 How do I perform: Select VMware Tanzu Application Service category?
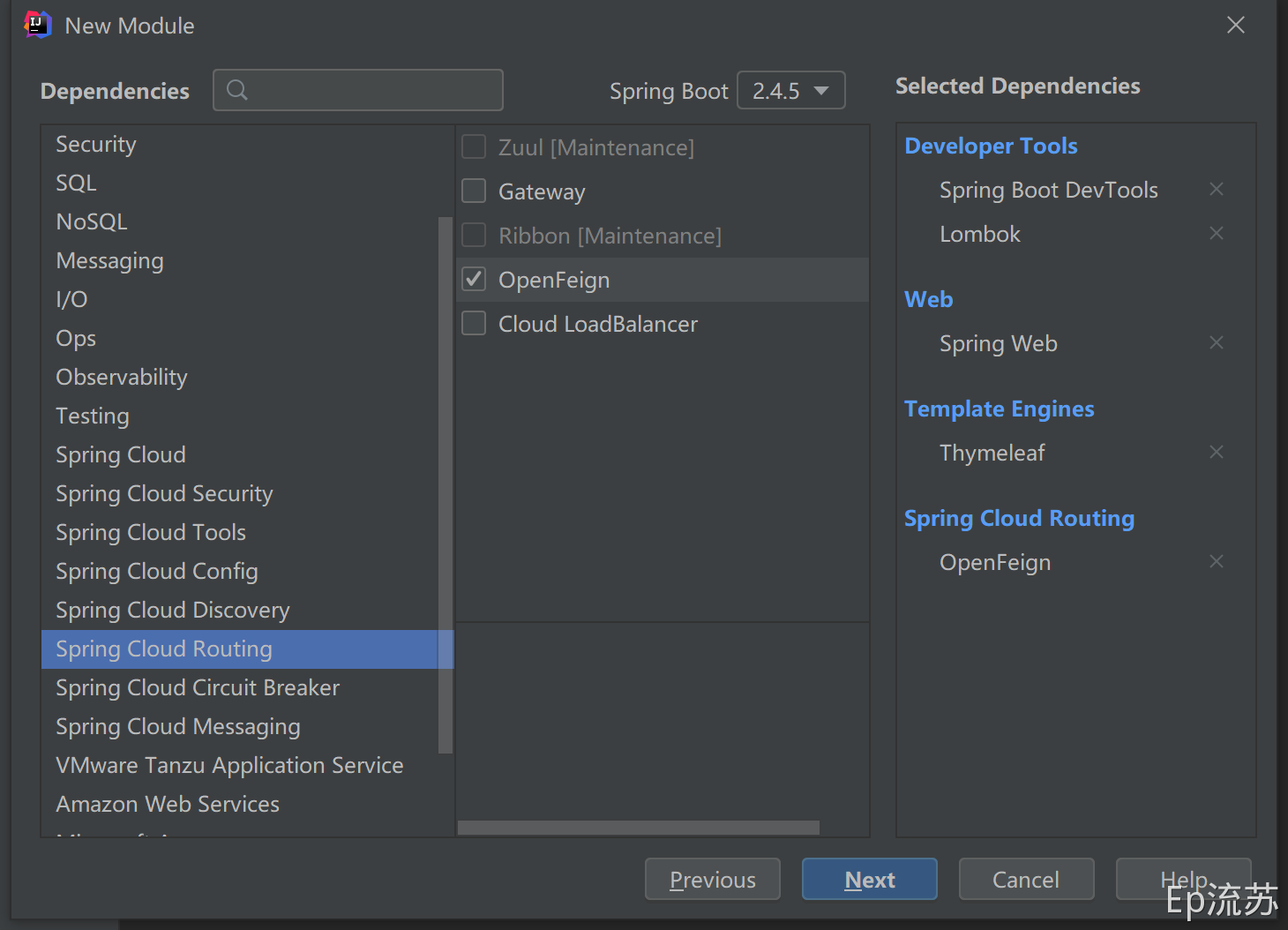(240, 766)
